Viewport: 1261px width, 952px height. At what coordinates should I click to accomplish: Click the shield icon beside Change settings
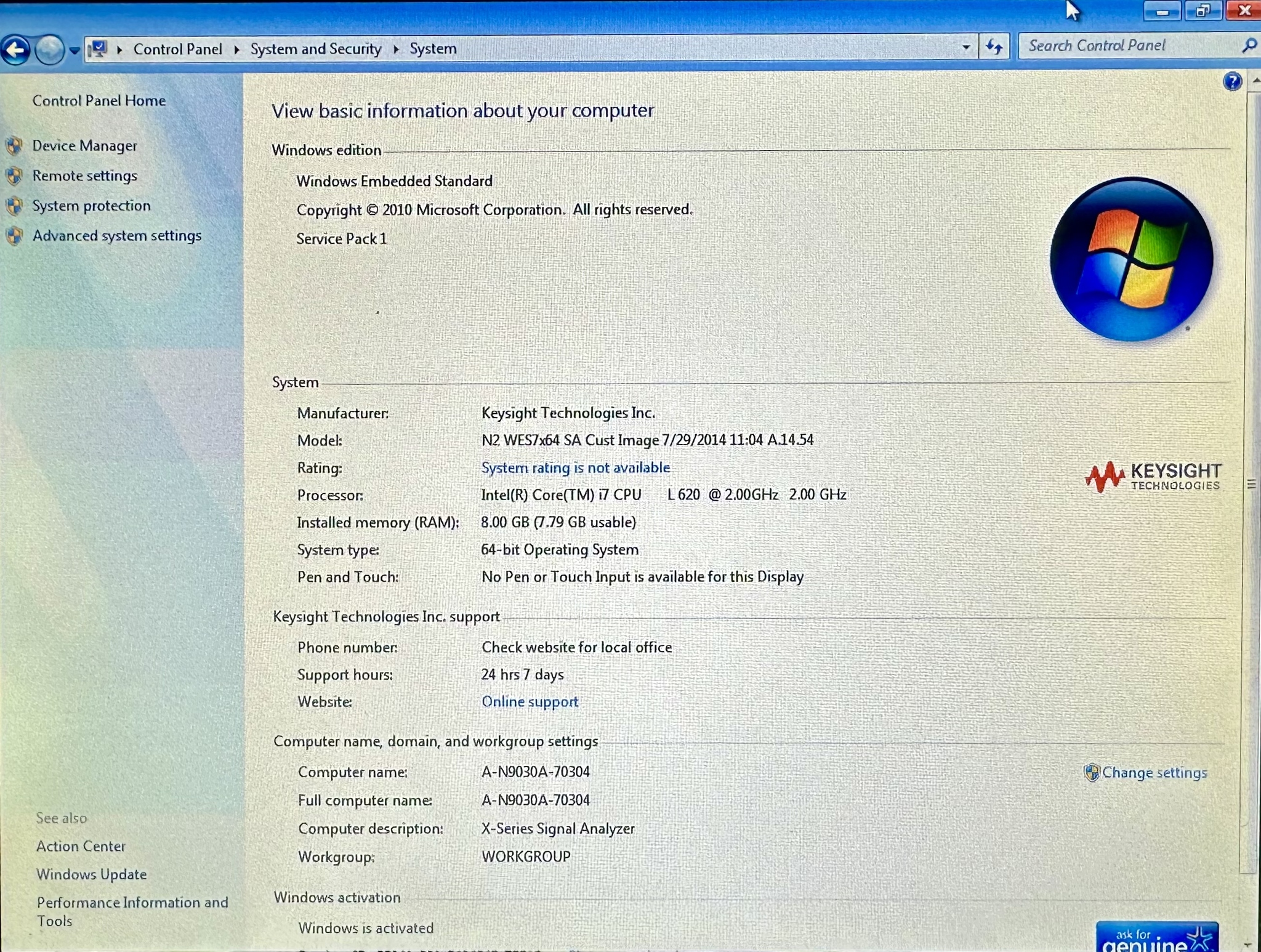(x=1092, y=772)
